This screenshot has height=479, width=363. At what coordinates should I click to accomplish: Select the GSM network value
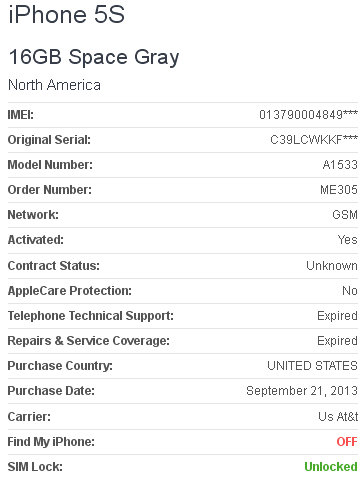pos(345,215)
